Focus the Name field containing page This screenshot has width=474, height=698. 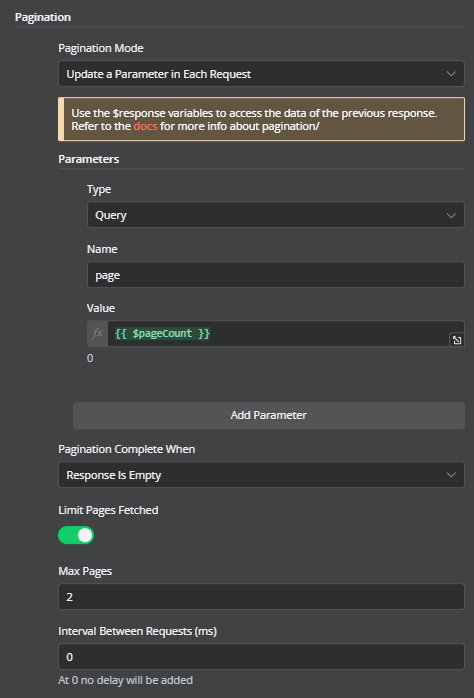pos(275,275)
